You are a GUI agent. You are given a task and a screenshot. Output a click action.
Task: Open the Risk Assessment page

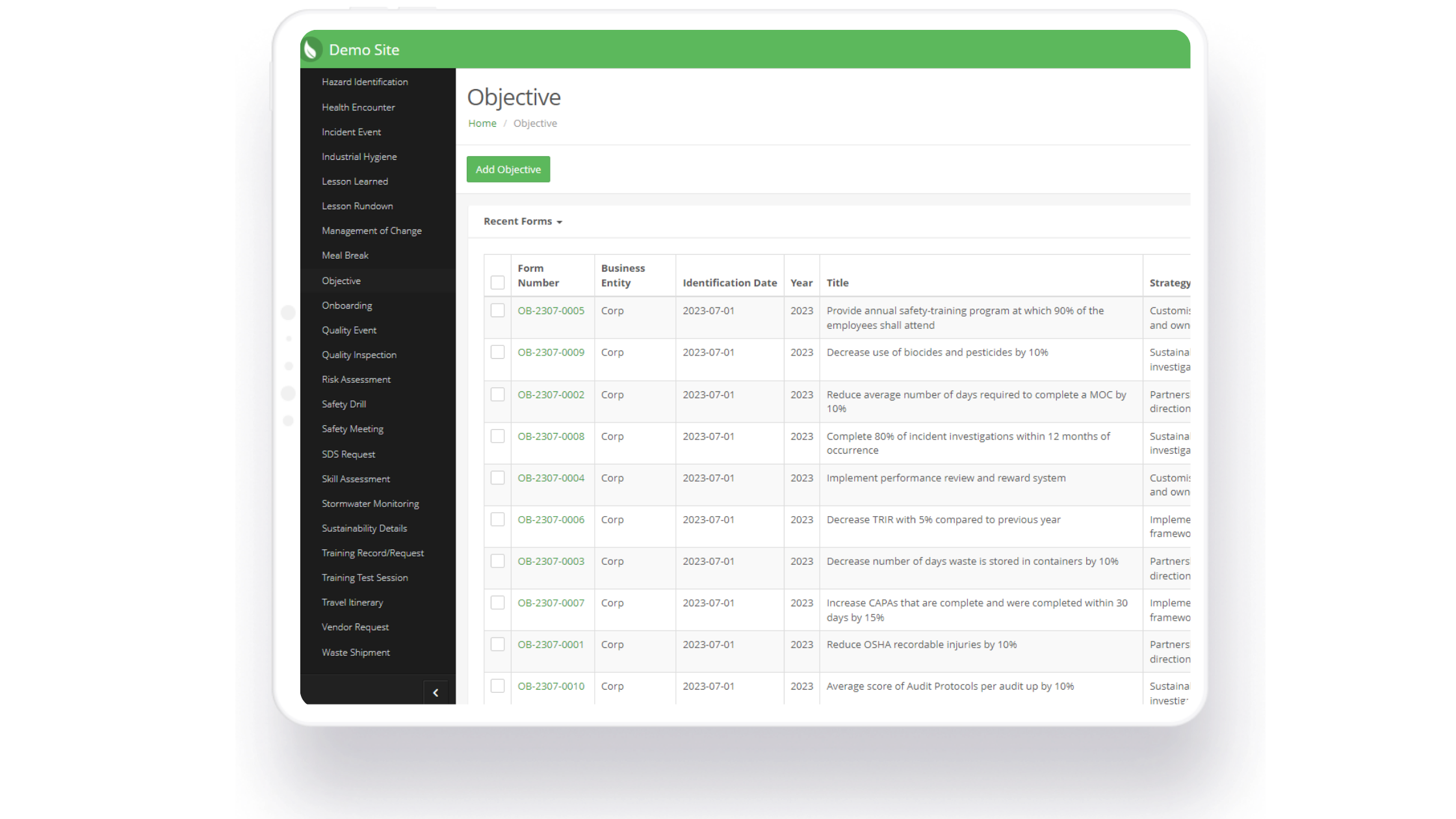[356, 379]
